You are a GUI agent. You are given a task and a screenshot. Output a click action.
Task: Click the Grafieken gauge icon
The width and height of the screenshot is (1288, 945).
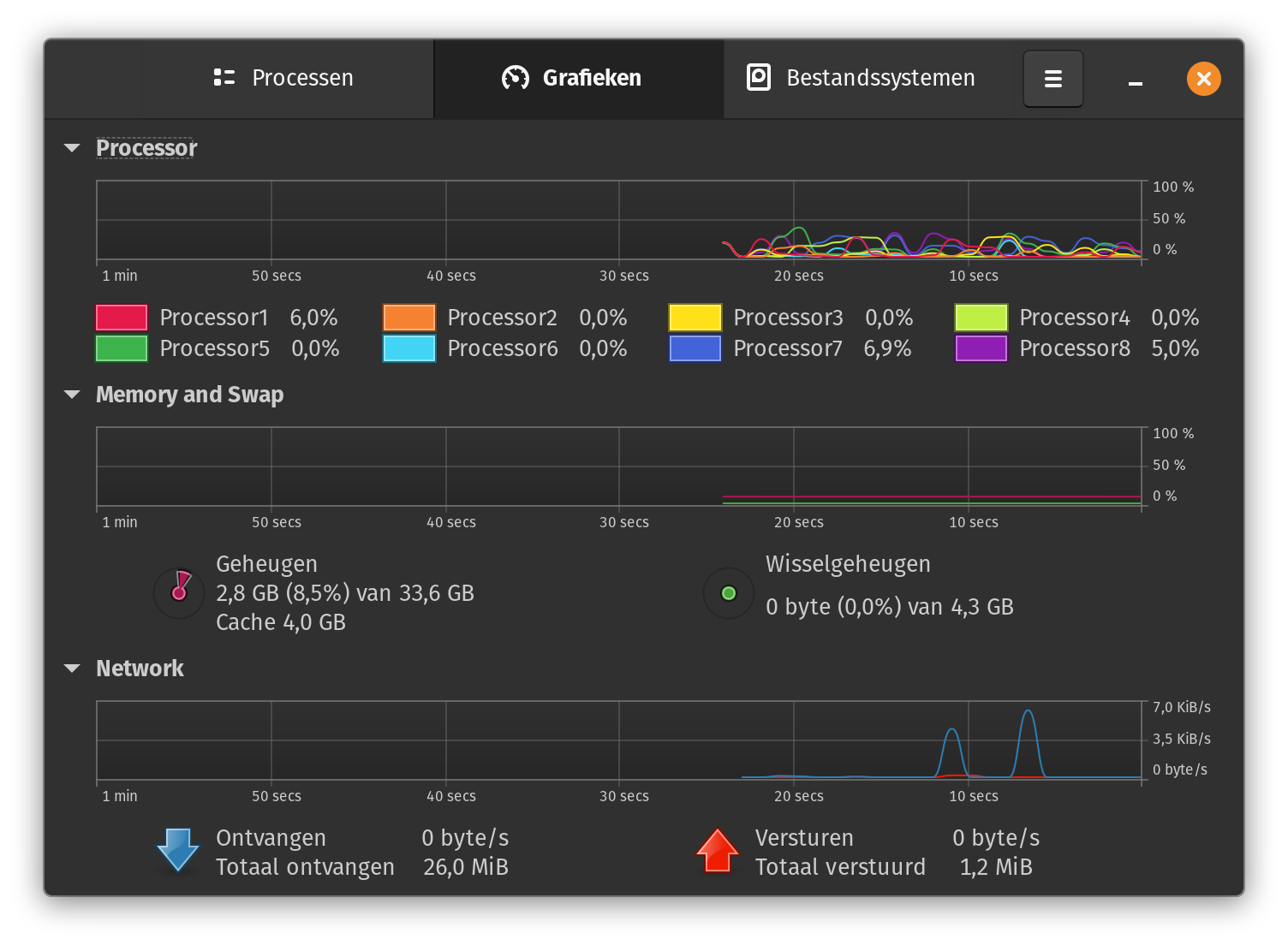pos(516,78)
